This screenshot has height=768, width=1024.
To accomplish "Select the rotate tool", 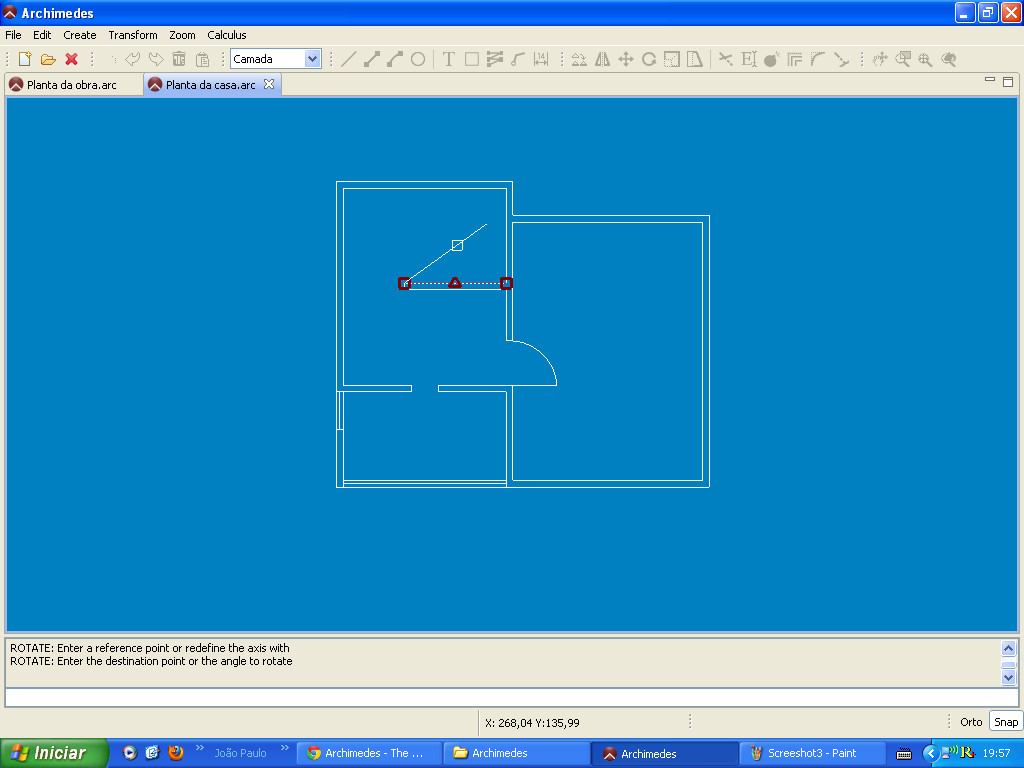I will [648, 59].
